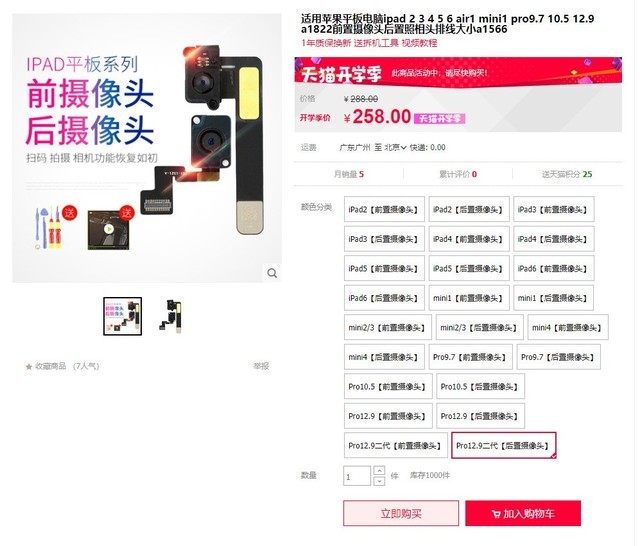
Task: Click the cart icon in 加入购物车 button
Action: pos(496,514)
